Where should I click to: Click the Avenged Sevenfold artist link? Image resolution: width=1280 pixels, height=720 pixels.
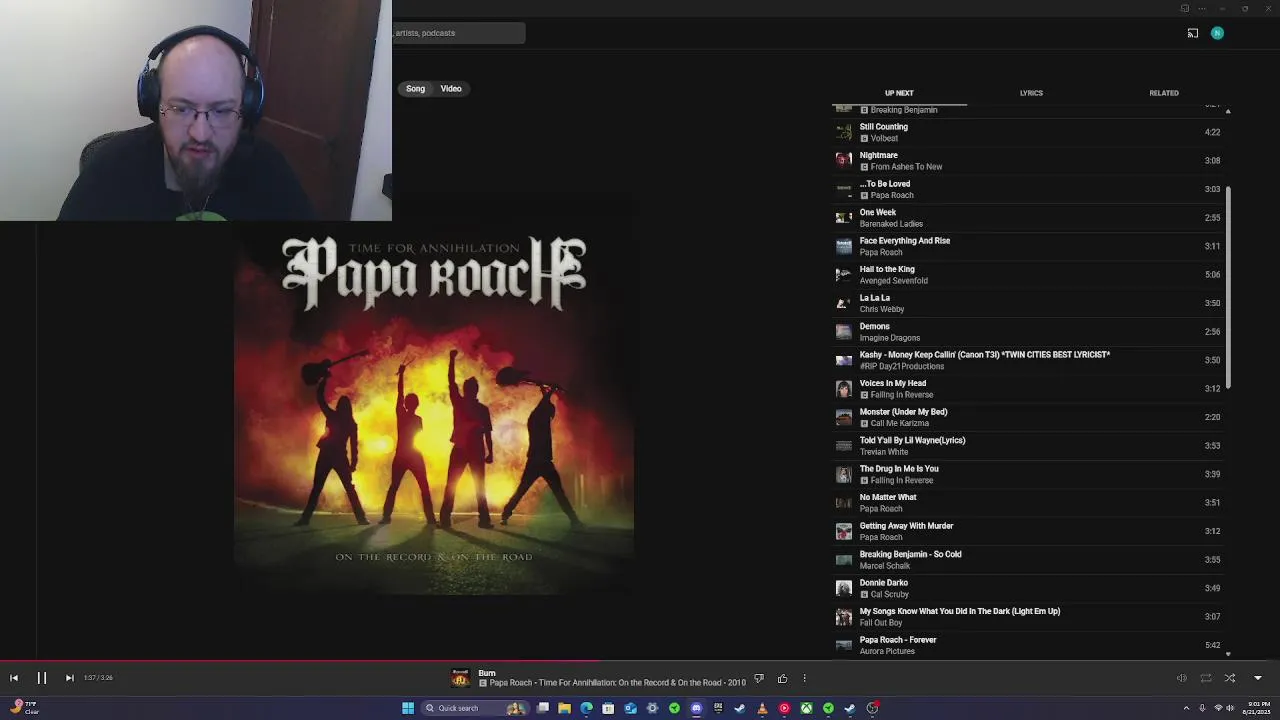tap(894, 281)
